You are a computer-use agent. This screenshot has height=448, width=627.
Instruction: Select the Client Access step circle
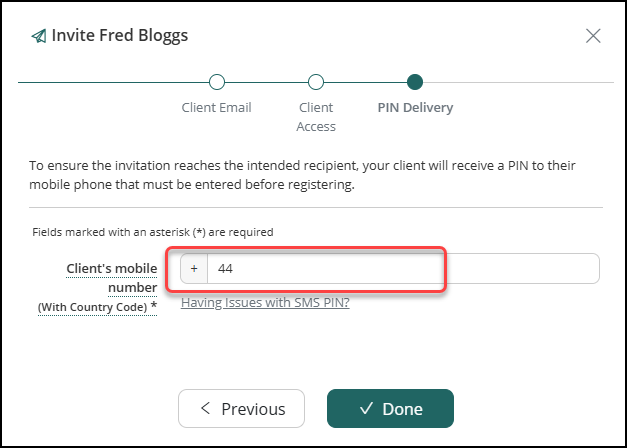point(315,82)
